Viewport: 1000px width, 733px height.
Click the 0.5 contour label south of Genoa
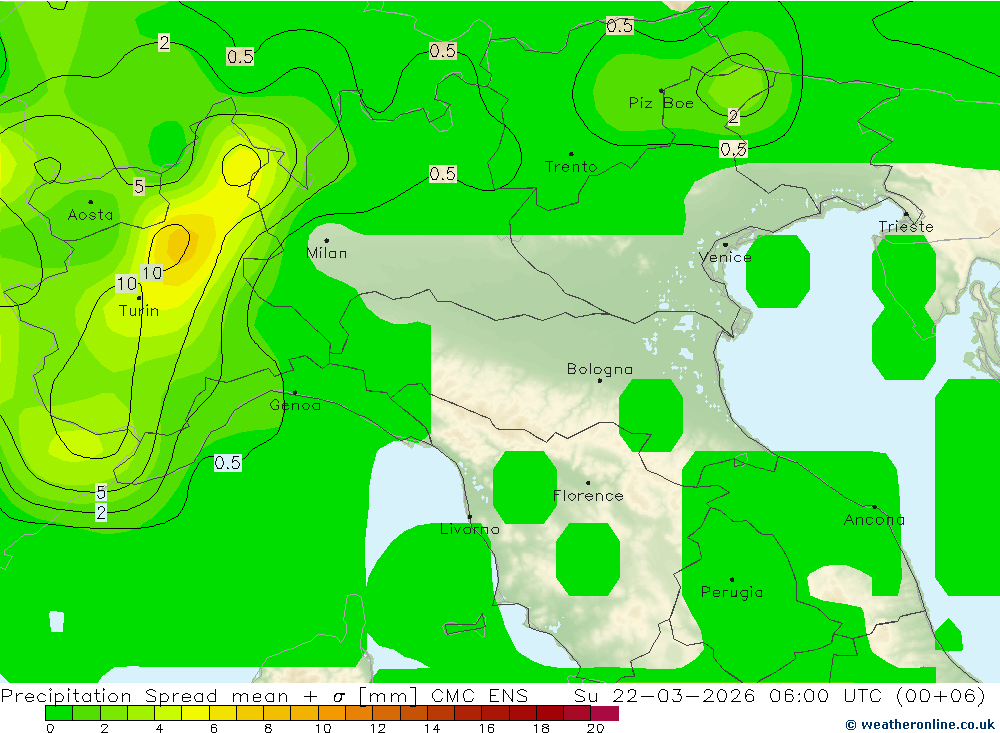(x=228, y=463)
